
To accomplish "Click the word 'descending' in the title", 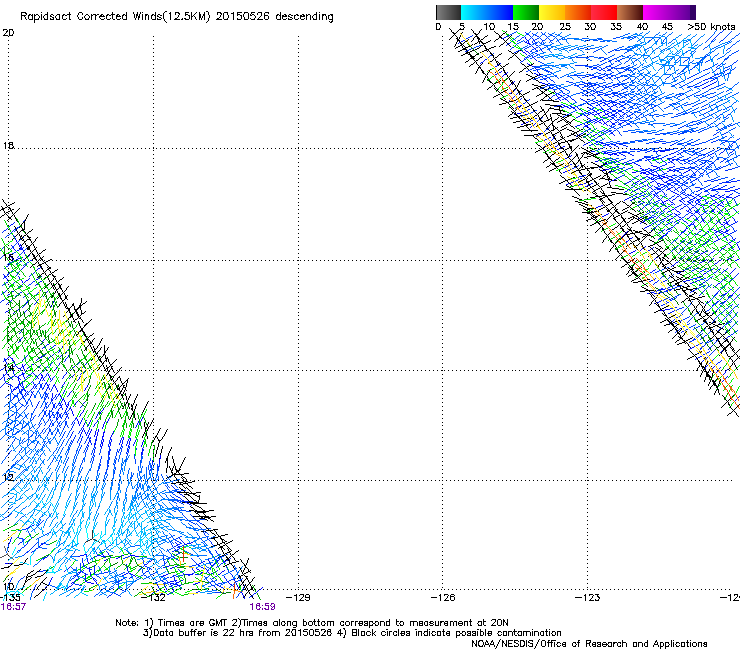I will (304, 17).
